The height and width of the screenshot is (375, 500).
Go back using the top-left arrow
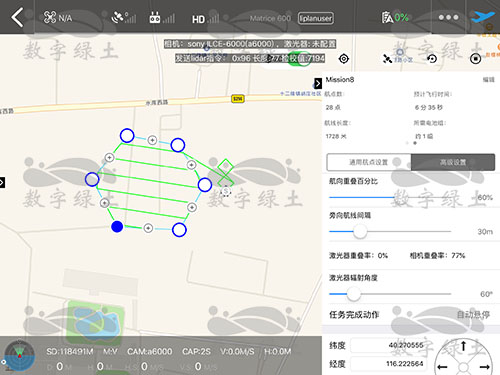coord(17,17)
